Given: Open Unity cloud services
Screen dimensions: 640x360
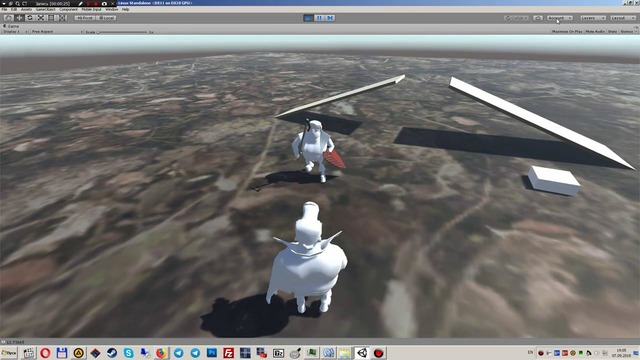Looking at the screenshot, I should click(x=538, y=18).
